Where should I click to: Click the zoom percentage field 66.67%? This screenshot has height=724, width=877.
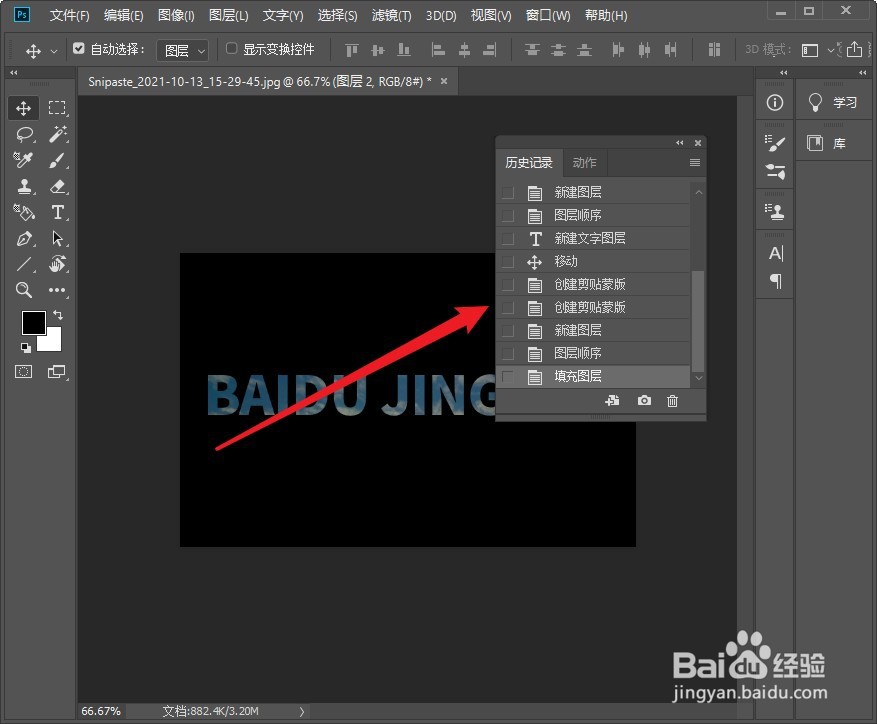click(x=101, y=711)
